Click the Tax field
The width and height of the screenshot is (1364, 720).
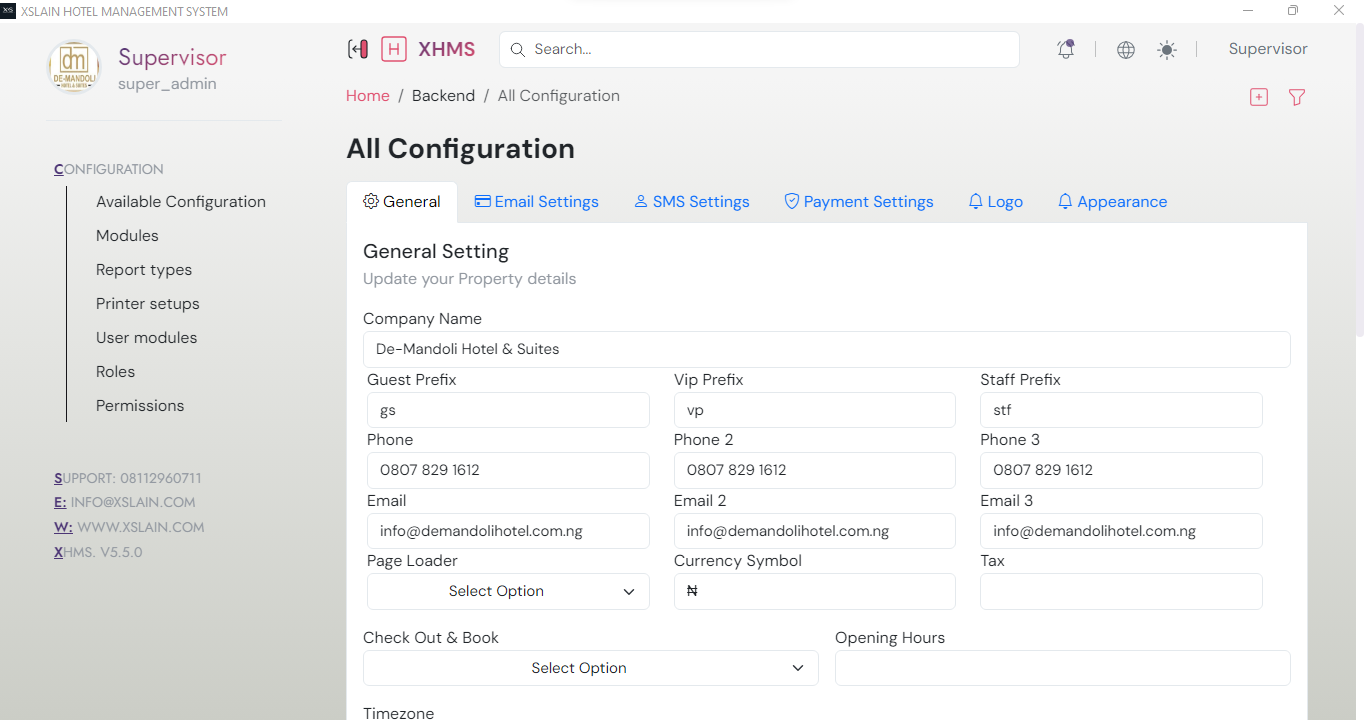(1121, 591)
